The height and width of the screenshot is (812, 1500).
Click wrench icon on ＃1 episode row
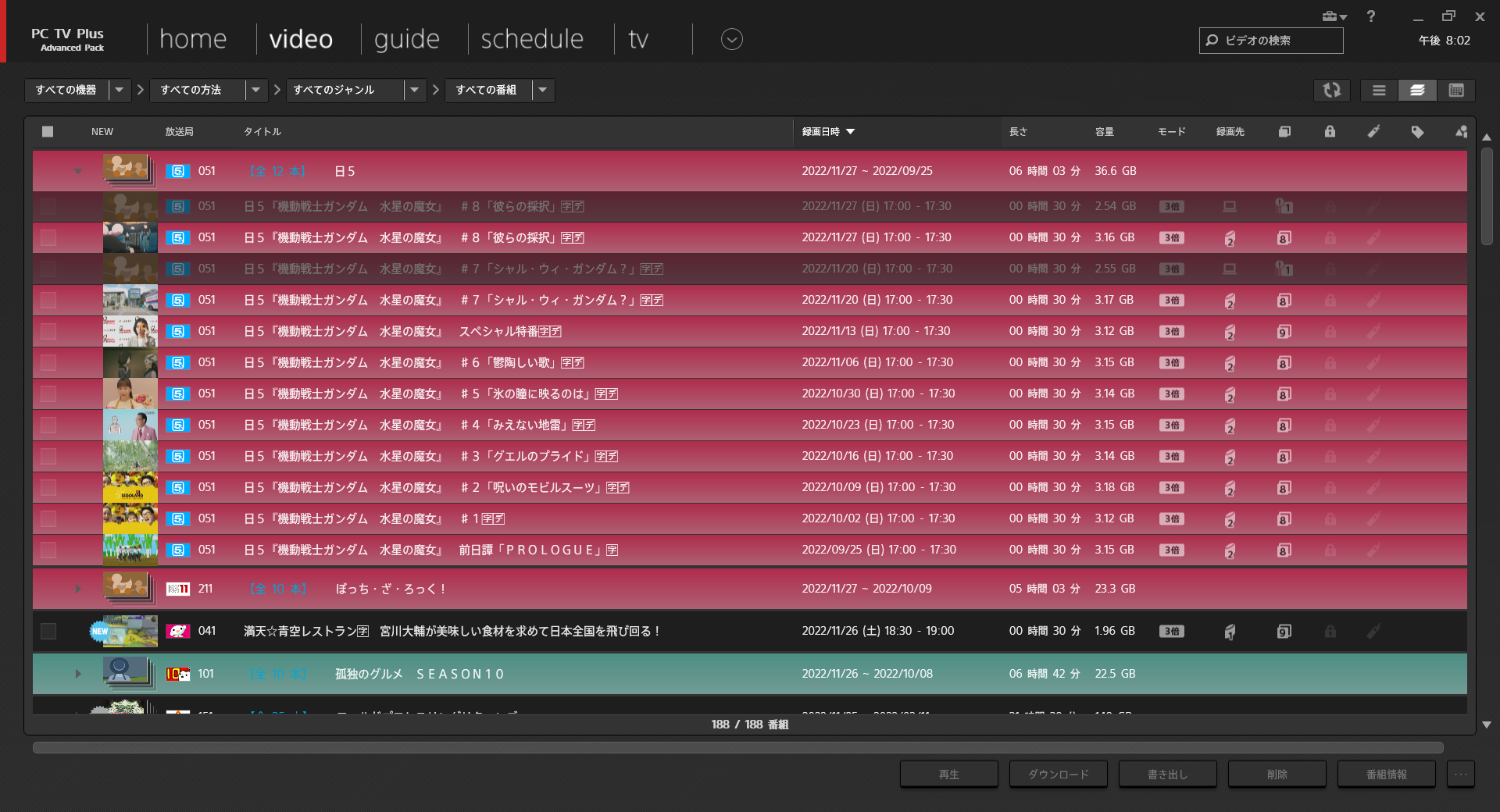pos(1373,519)
